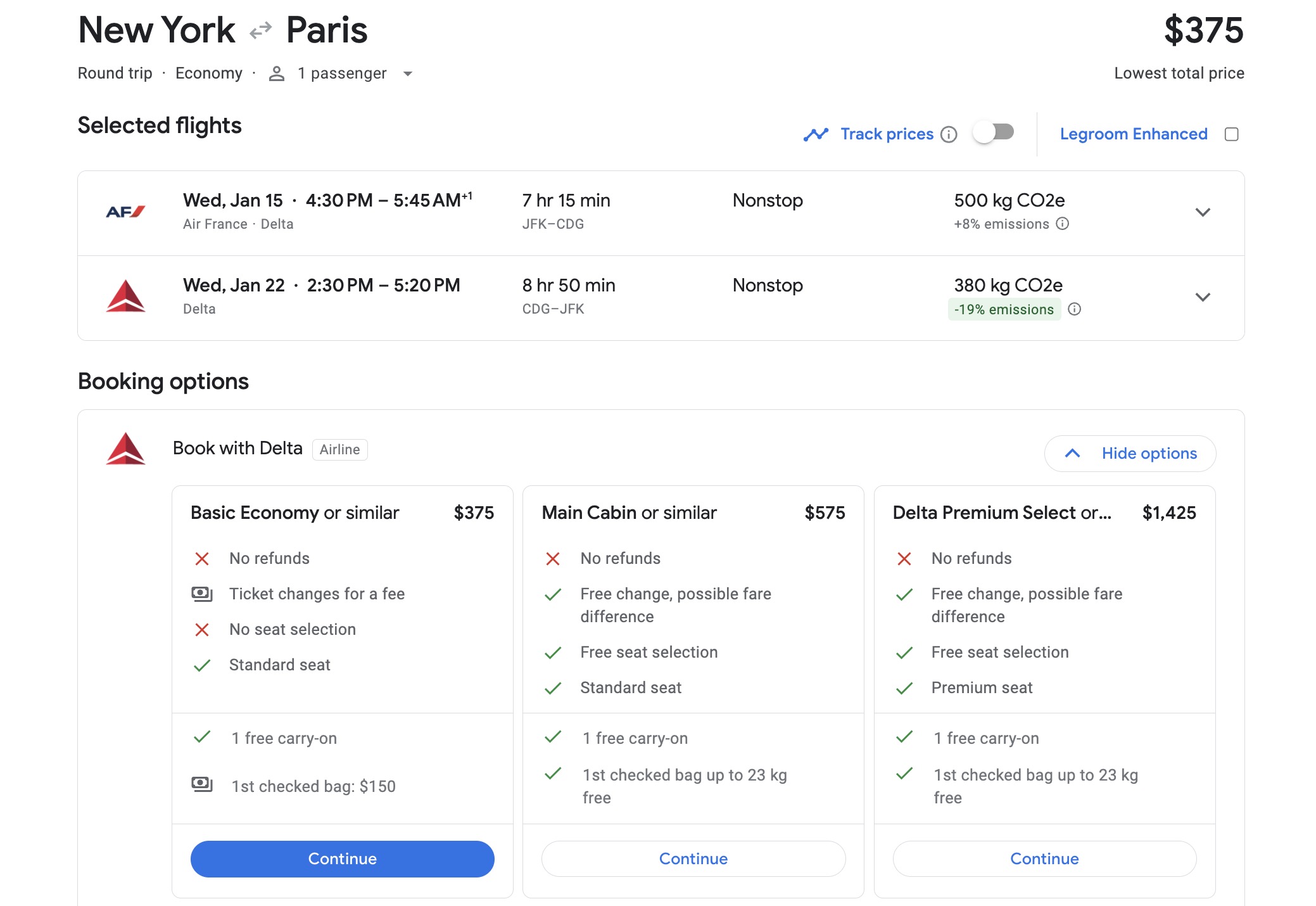Viewport: 1316px width, 906px height.
Task: Click the Track prices chart icon
Action: [x=816, y=134]
